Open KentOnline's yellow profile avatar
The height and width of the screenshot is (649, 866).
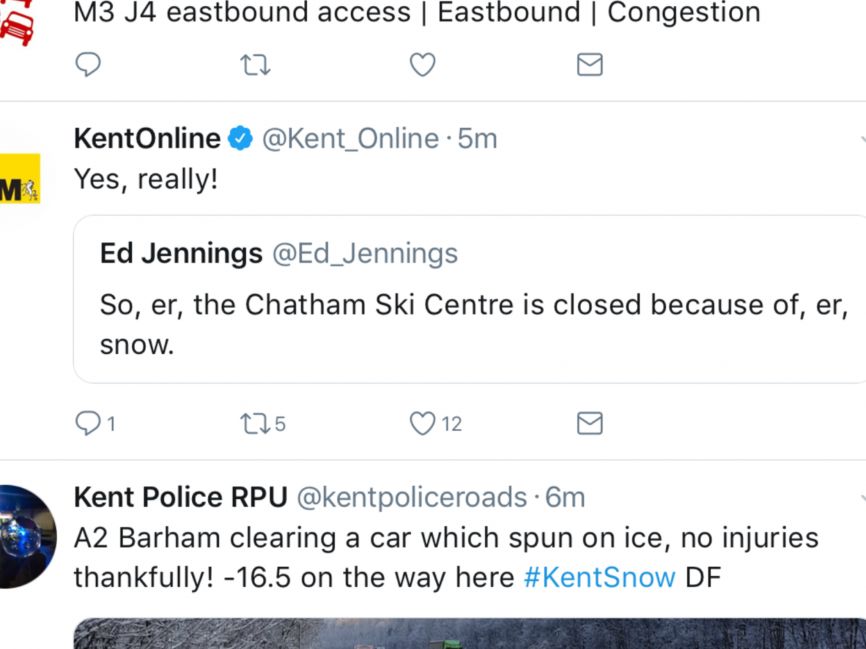20,178
